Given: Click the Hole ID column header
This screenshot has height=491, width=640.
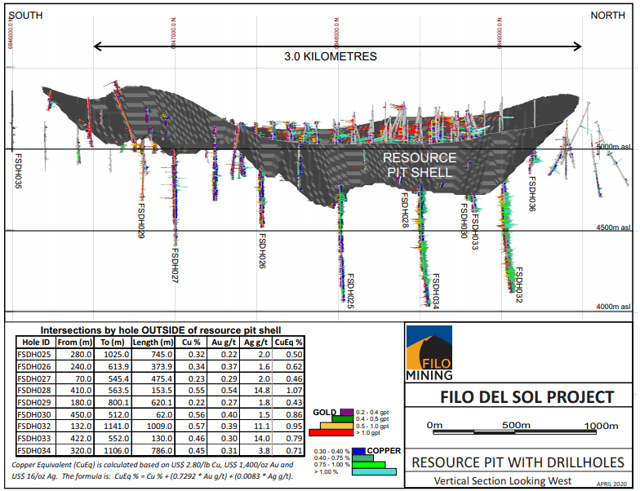Looking at the screenshot, I should tap(29, 342).
